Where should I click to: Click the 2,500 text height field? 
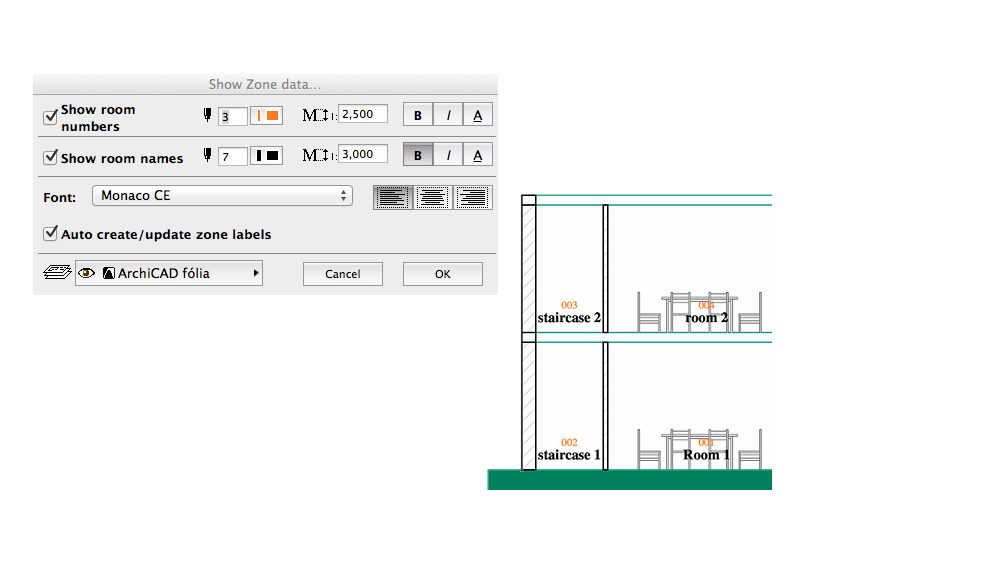(x=362, y=114)
